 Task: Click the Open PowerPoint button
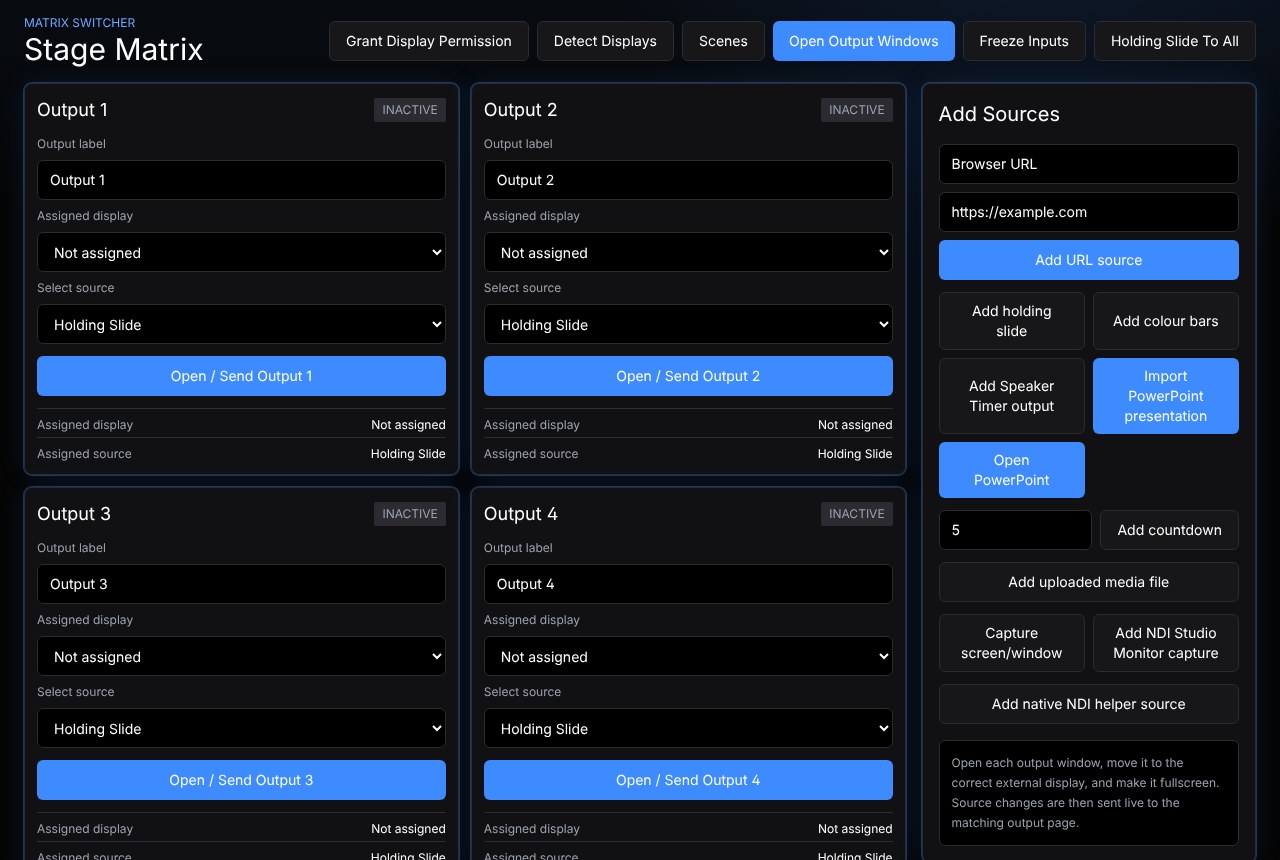pyautogui.click(x=1012, y=470)
